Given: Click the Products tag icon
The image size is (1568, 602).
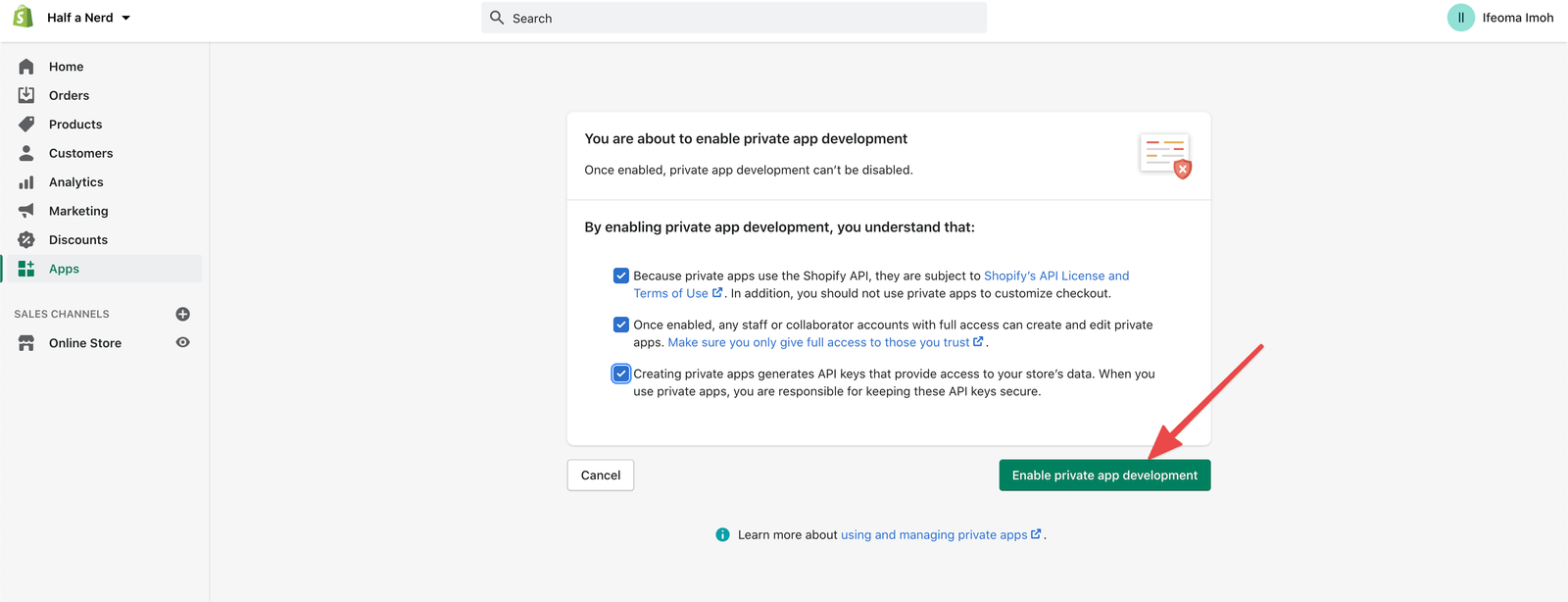Looking at the screenshot, I should (26, 125).
